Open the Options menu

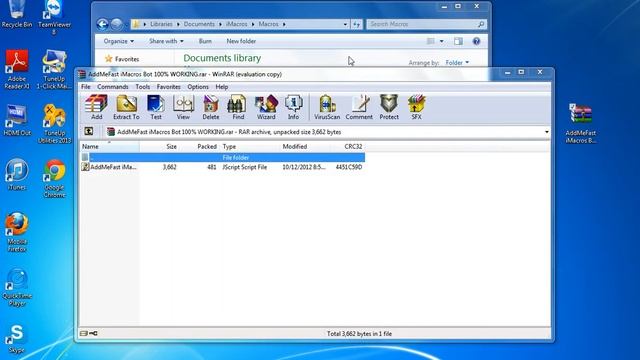tap(198, 87)
